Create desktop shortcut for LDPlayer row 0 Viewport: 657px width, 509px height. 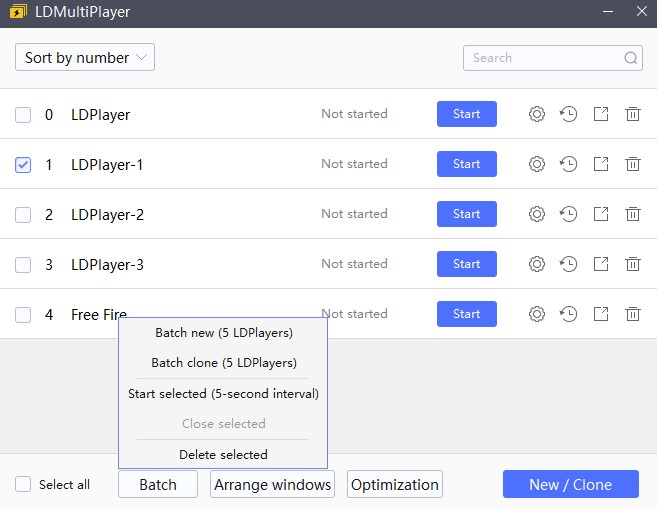[x=601, y=114]
